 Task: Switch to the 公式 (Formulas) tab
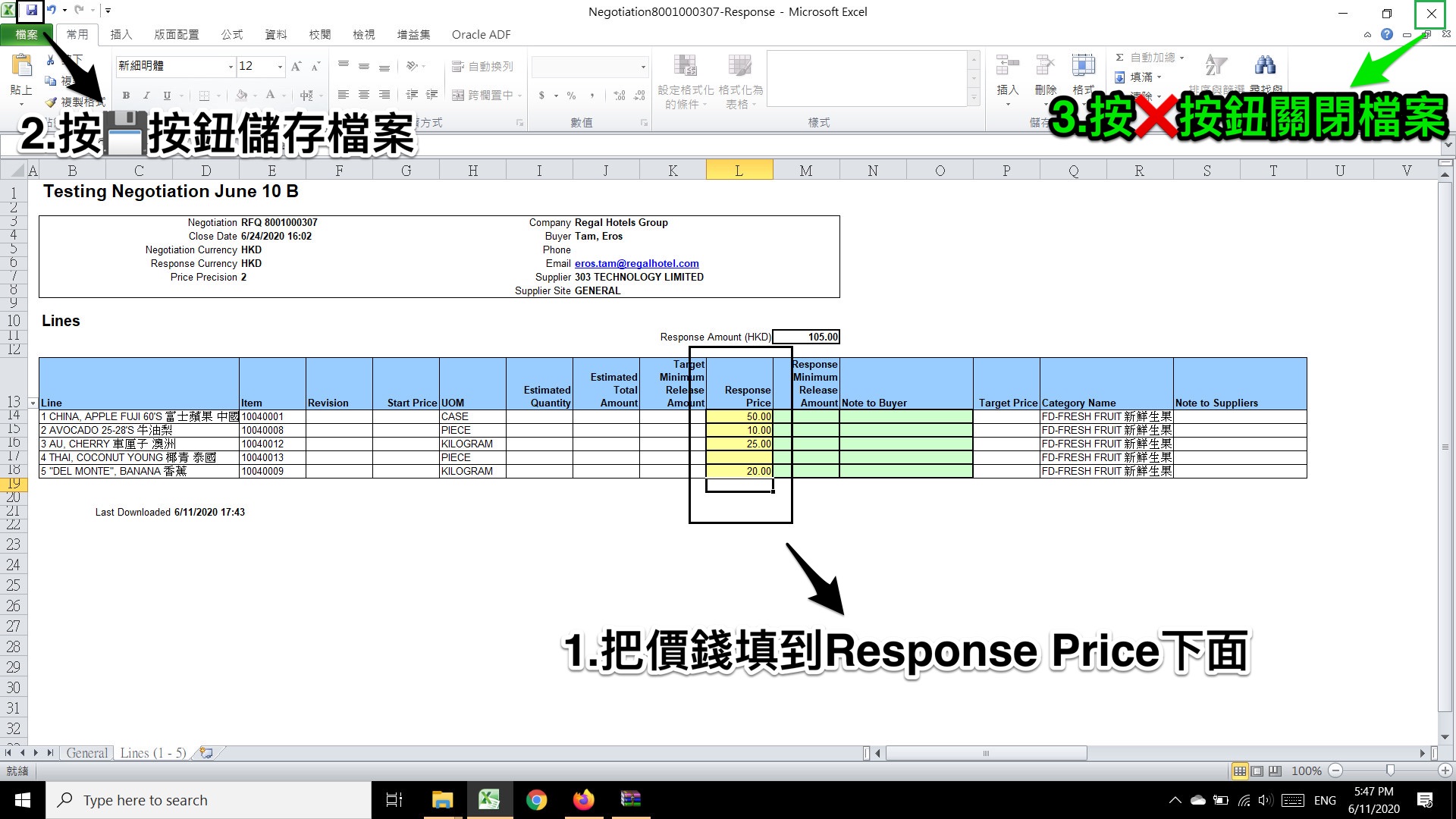pyautogui.click(x=232, y=34)
